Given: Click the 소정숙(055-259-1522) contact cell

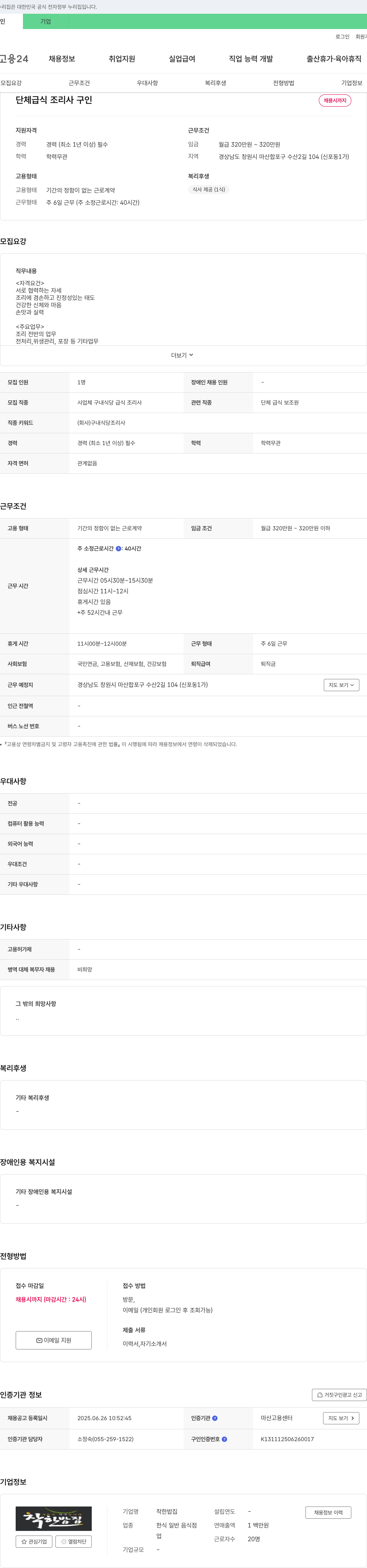Looking at the screenshot, I should (x=105, y=1439).
